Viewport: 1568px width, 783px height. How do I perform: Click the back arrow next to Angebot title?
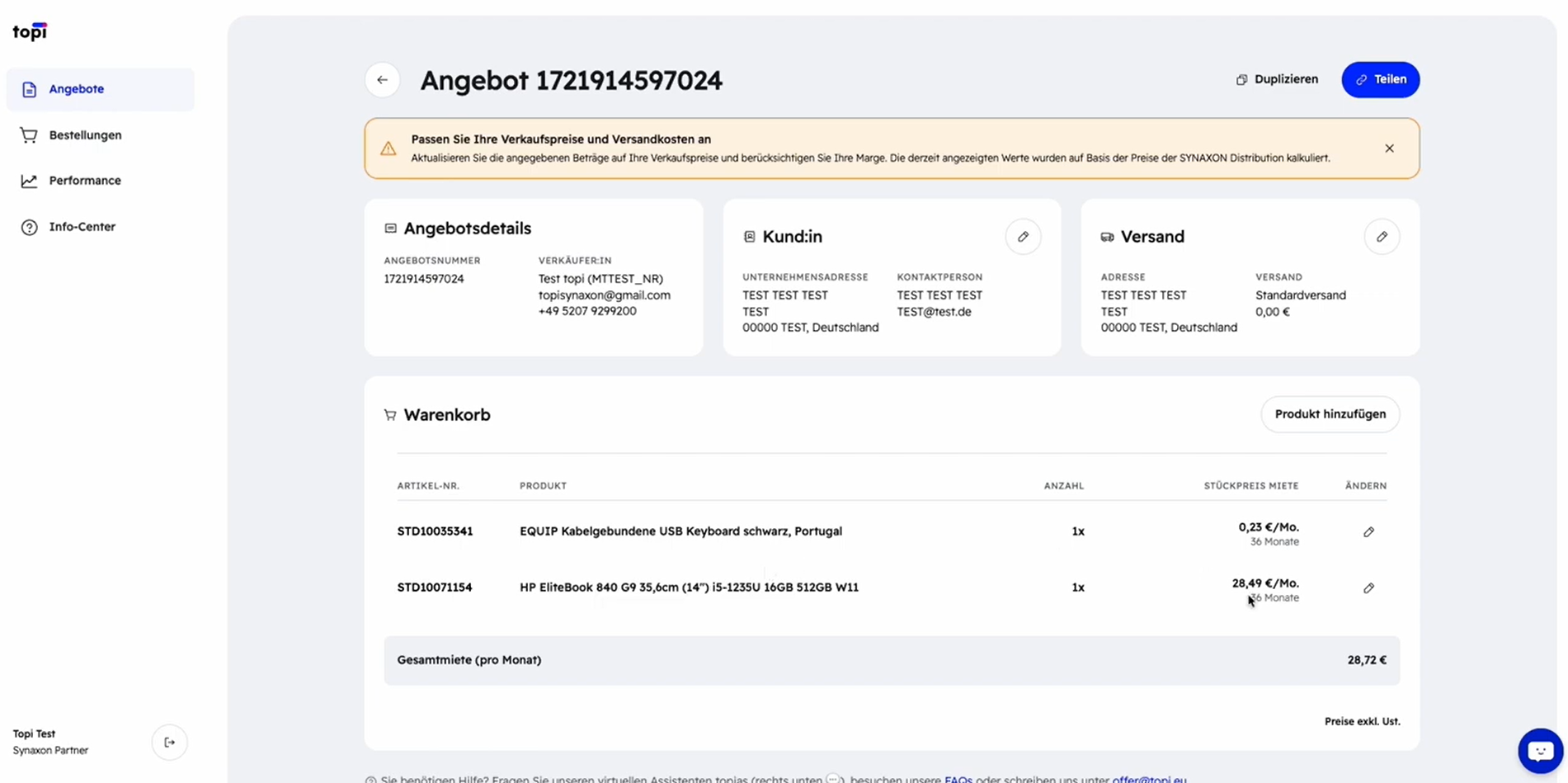(382, 80)
